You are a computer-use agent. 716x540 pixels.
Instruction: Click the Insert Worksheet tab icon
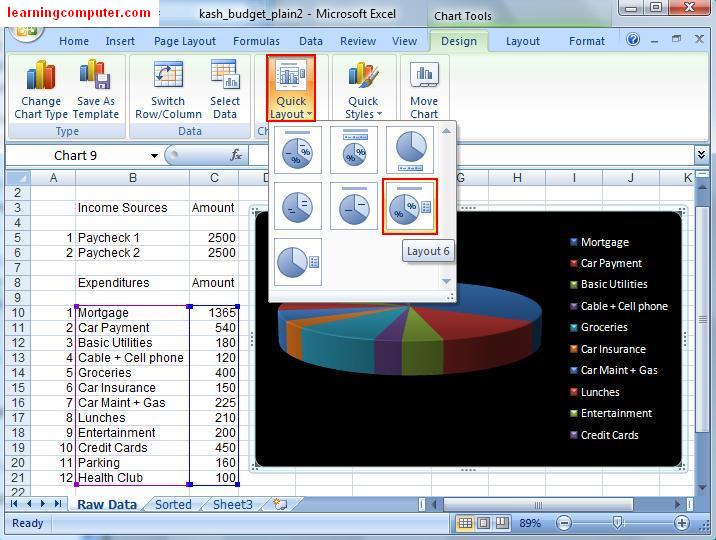(x=280, y=504)
